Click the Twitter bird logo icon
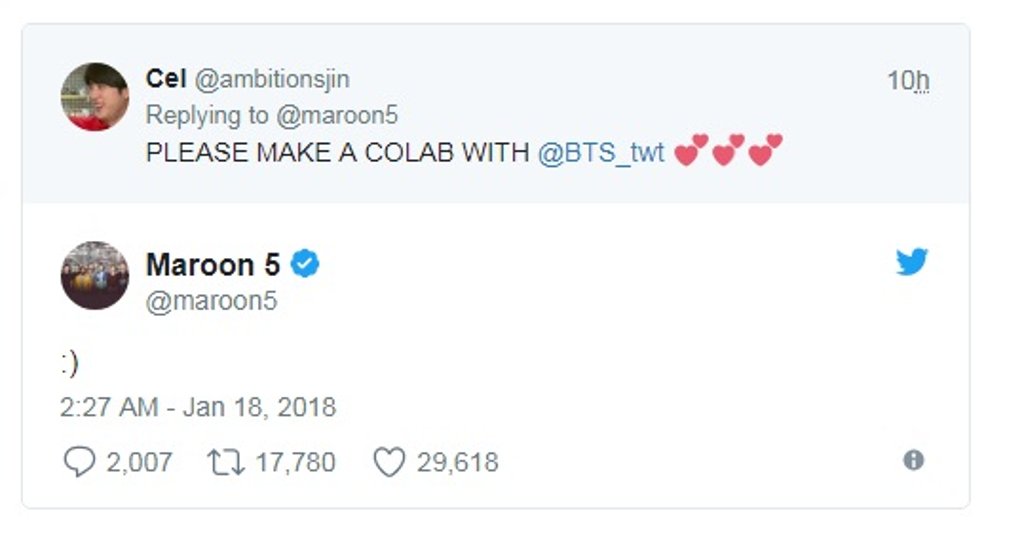Viewport: 1024px width, 555px height. click(911, 263)
